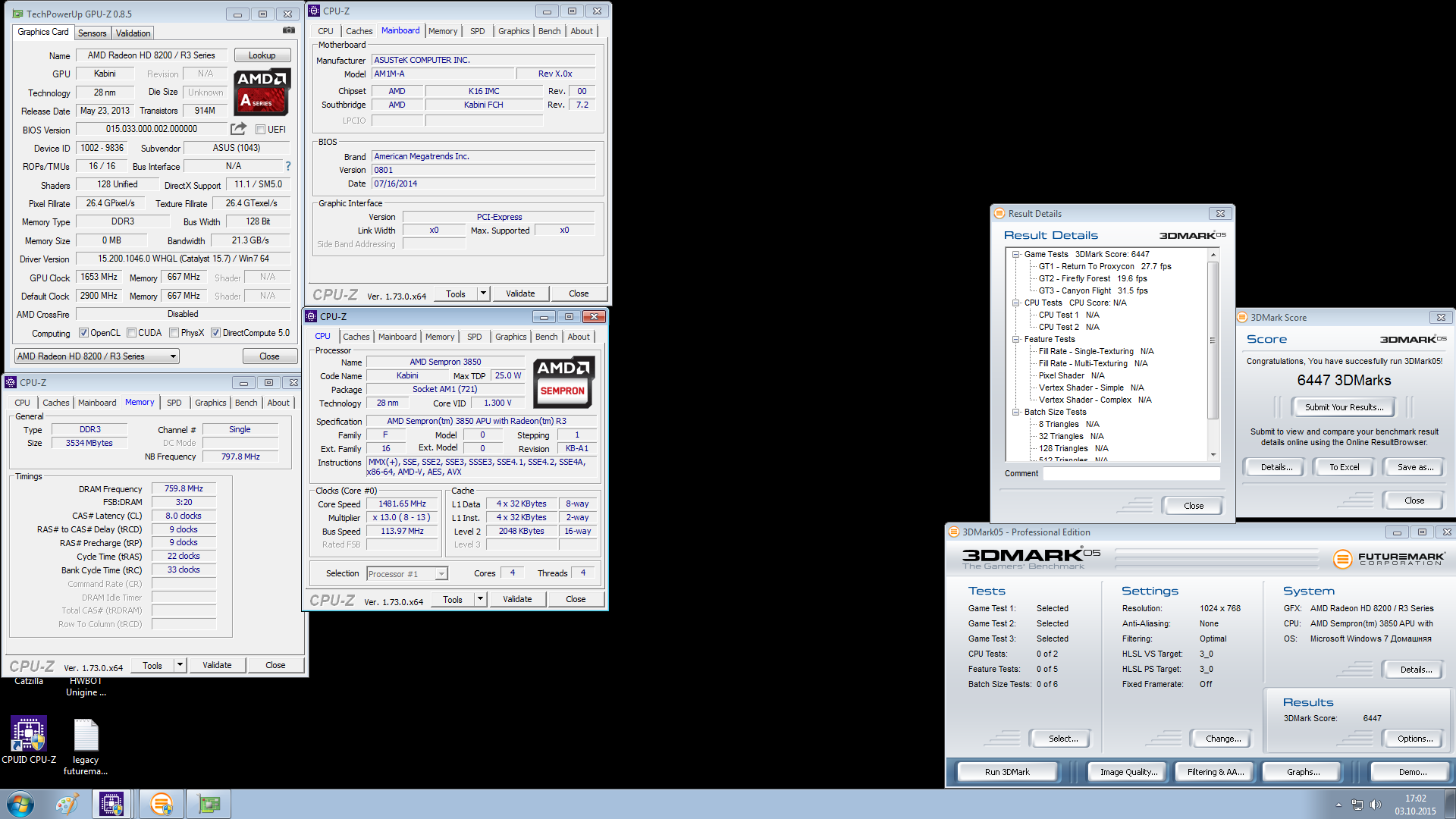Screen dimensions: 1456x819
Task: Open the Processor #1 selection dropdown
Action: (x=407, y=574)
